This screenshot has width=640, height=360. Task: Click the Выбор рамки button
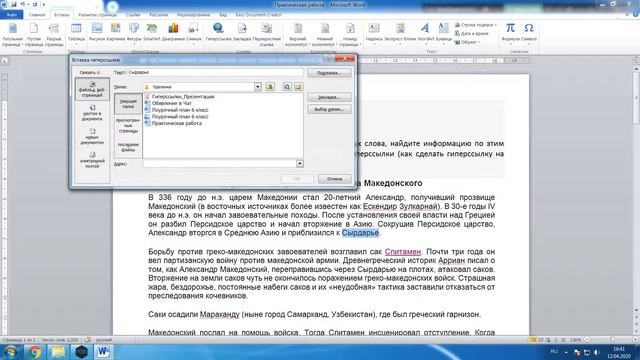[x=329, y=109]
